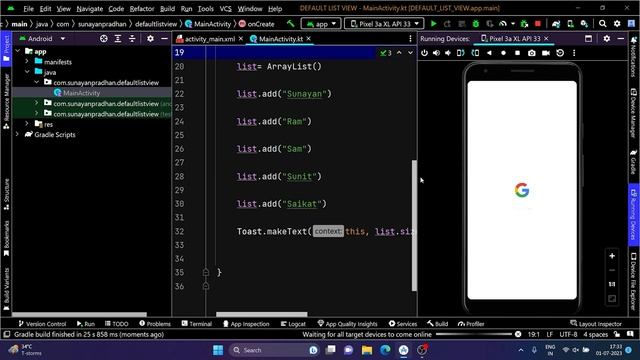
Task: Click the emulator power button
Action: click(424, 53)
